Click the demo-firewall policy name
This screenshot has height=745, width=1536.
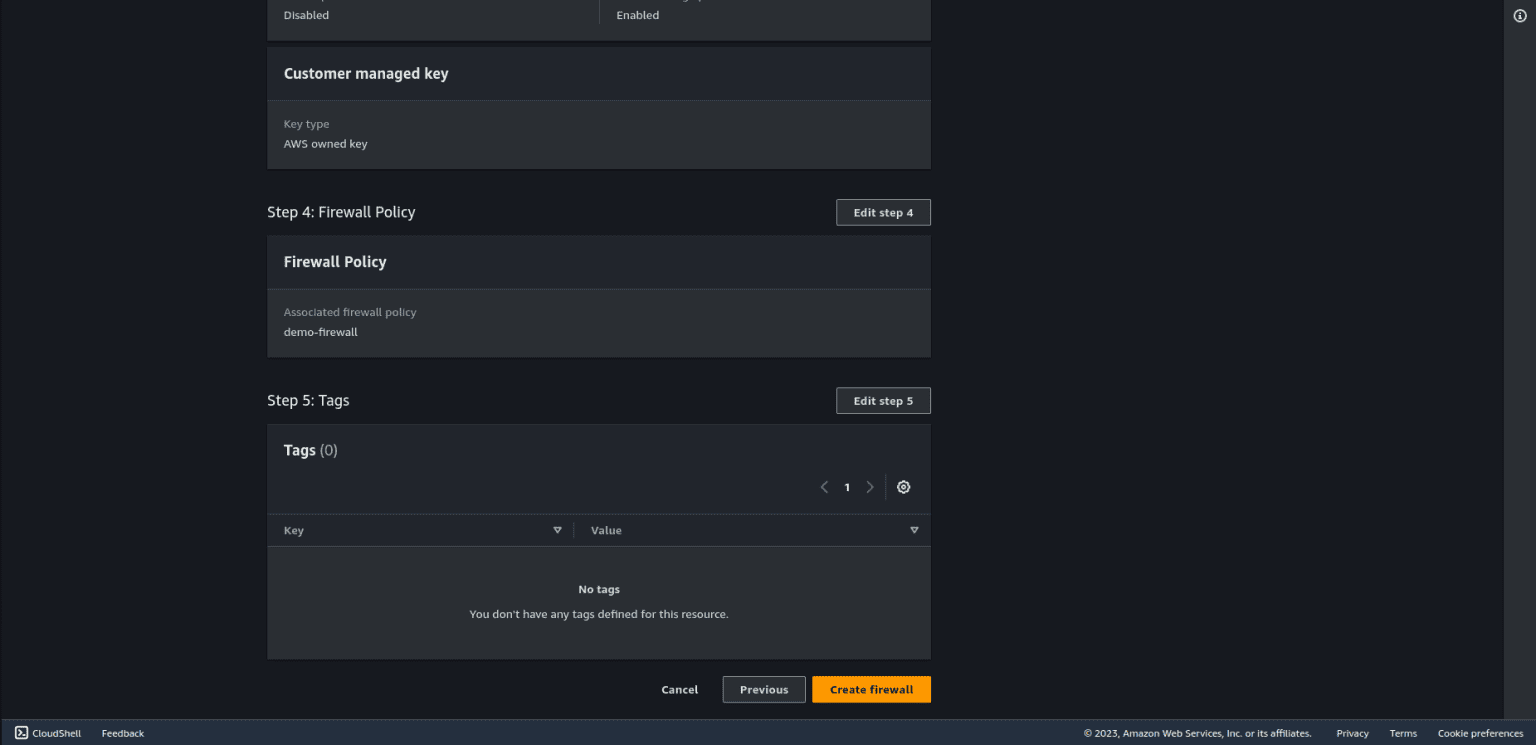(x=320, y=332)
